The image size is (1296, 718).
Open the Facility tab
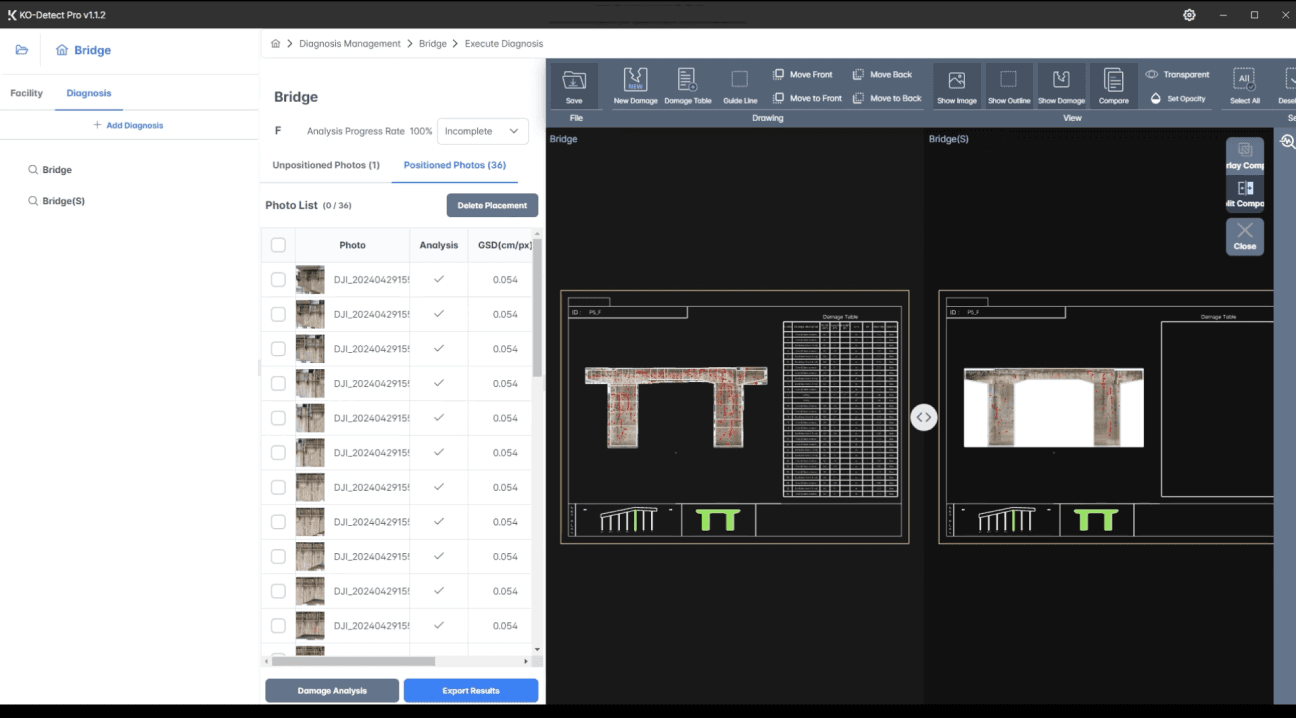click(27, 93)
